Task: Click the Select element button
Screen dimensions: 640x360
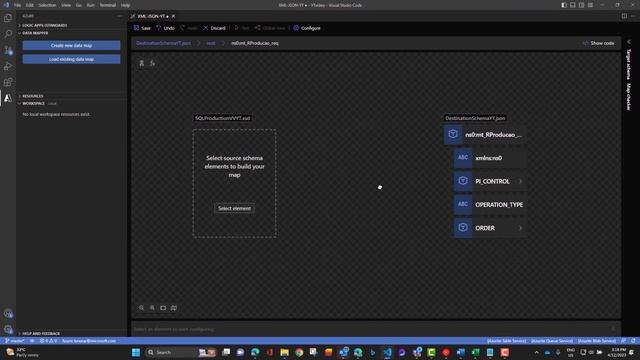Action: coord(234,208)
